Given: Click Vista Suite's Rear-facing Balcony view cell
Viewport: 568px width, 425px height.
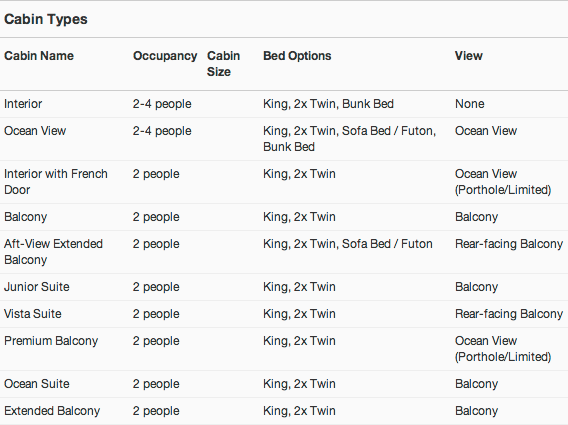Looking at the screenshot, I should click(x=509, y=313).
